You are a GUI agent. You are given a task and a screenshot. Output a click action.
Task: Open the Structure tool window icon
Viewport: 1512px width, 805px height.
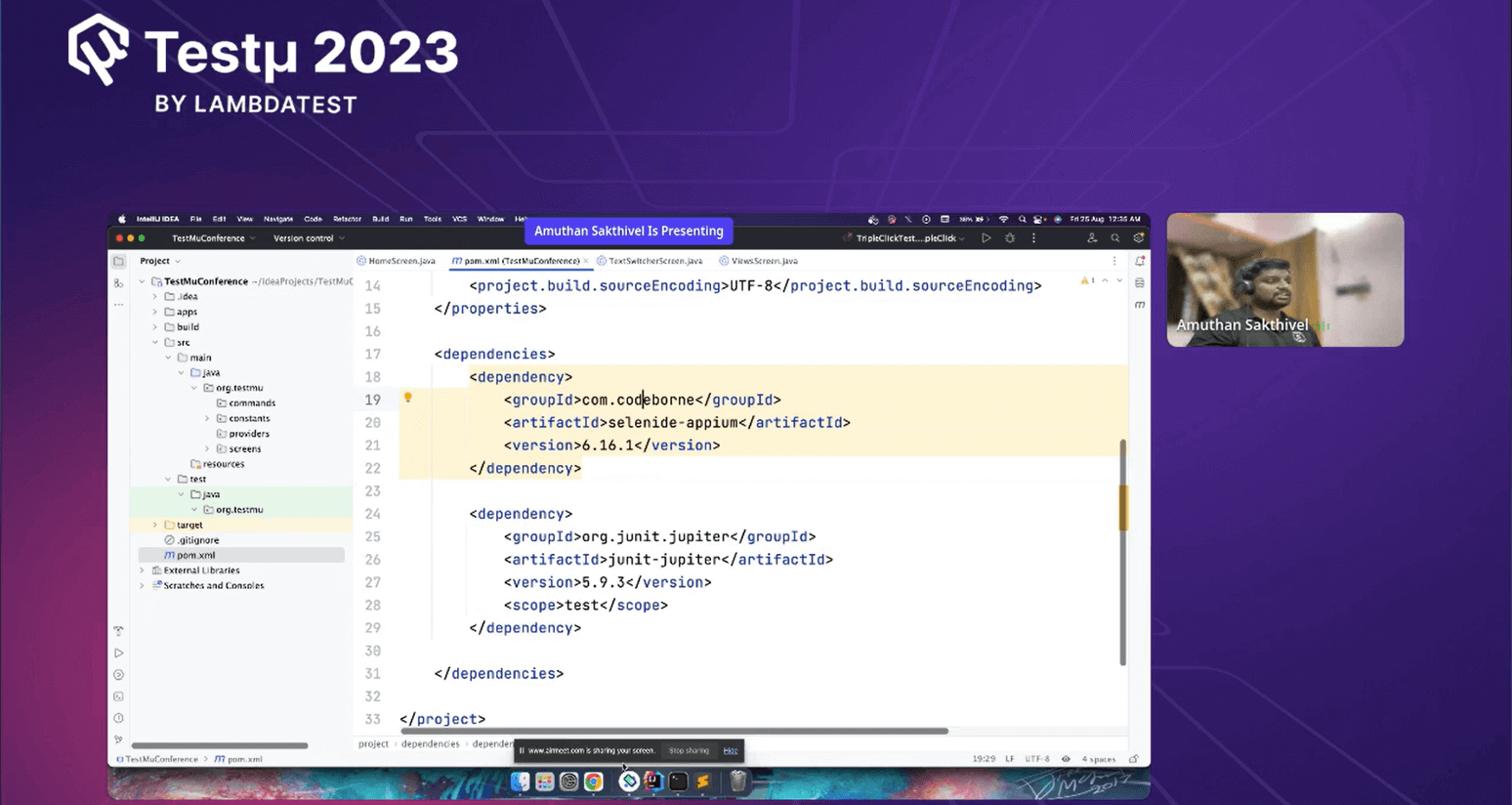[x=118, y=283]
